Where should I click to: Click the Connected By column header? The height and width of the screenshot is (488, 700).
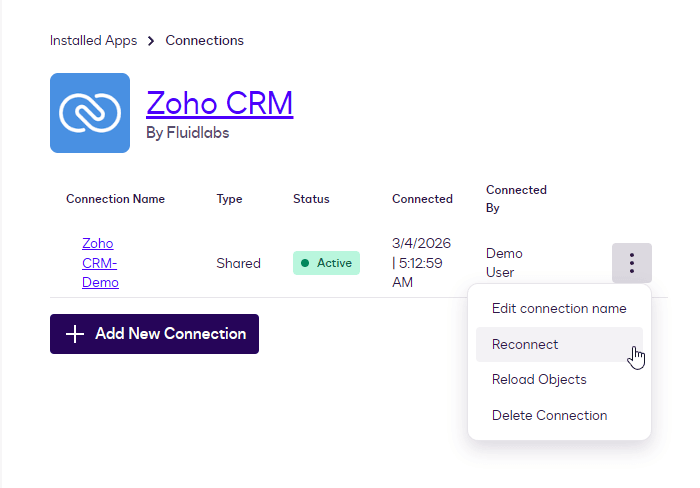(516, 198)
